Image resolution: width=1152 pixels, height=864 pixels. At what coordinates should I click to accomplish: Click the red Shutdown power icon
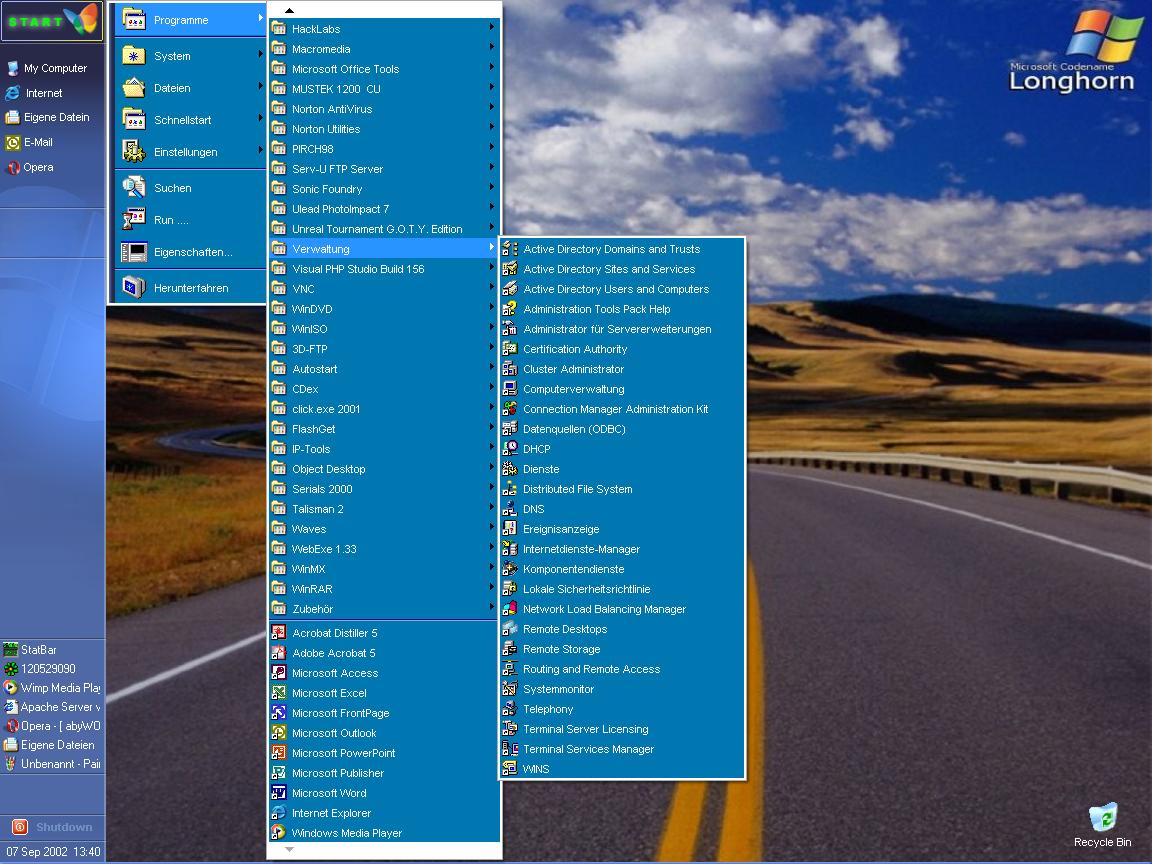19,827
